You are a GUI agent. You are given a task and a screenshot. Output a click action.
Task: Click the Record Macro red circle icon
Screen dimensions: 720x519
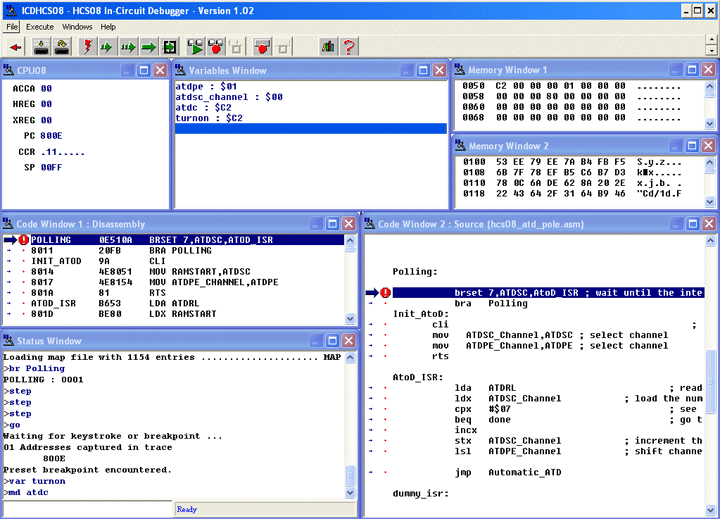(x=216, y=47)
